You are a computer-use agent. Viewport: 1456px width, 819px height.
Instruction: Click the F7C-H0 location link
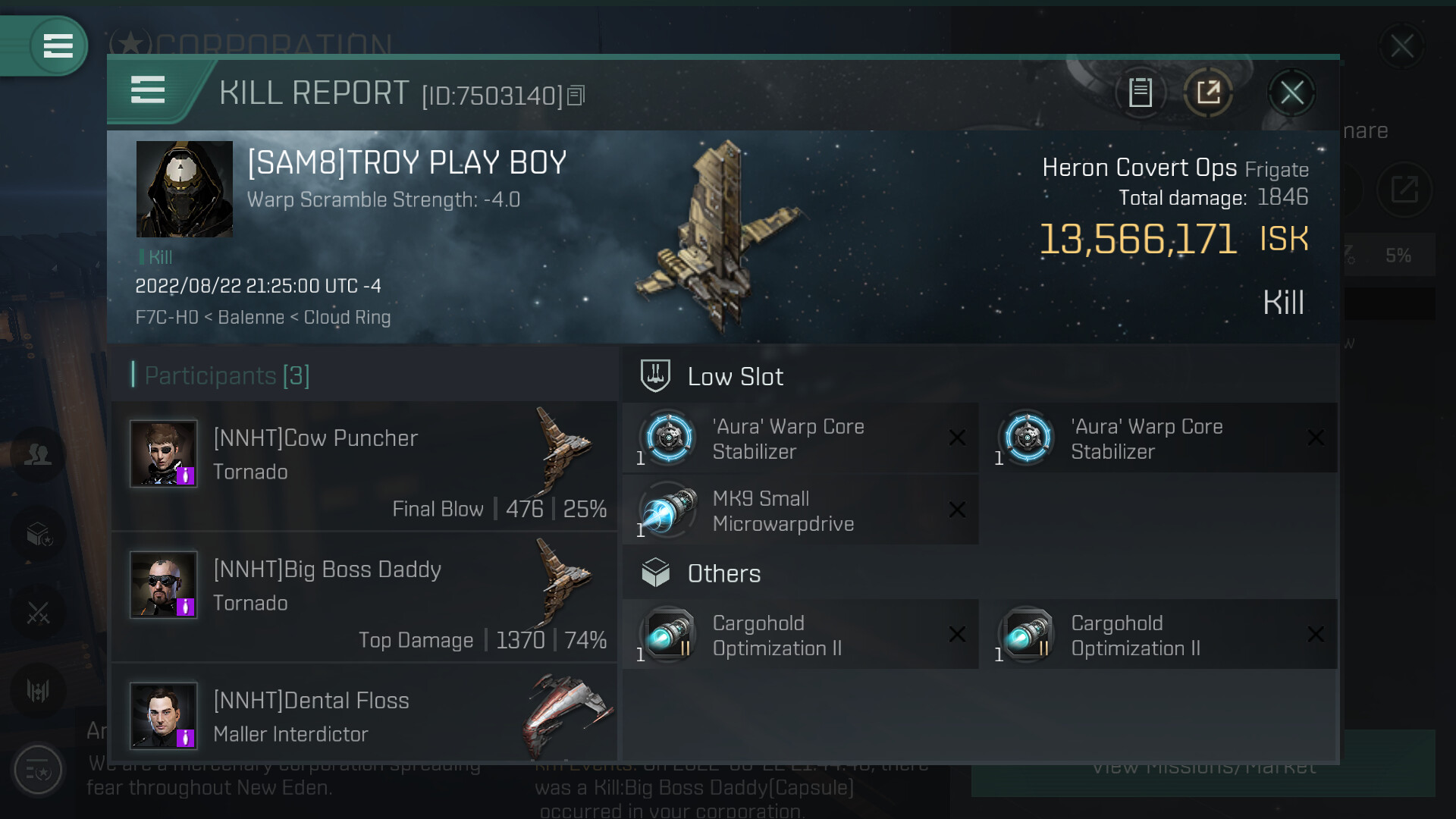tap(166, 317)
